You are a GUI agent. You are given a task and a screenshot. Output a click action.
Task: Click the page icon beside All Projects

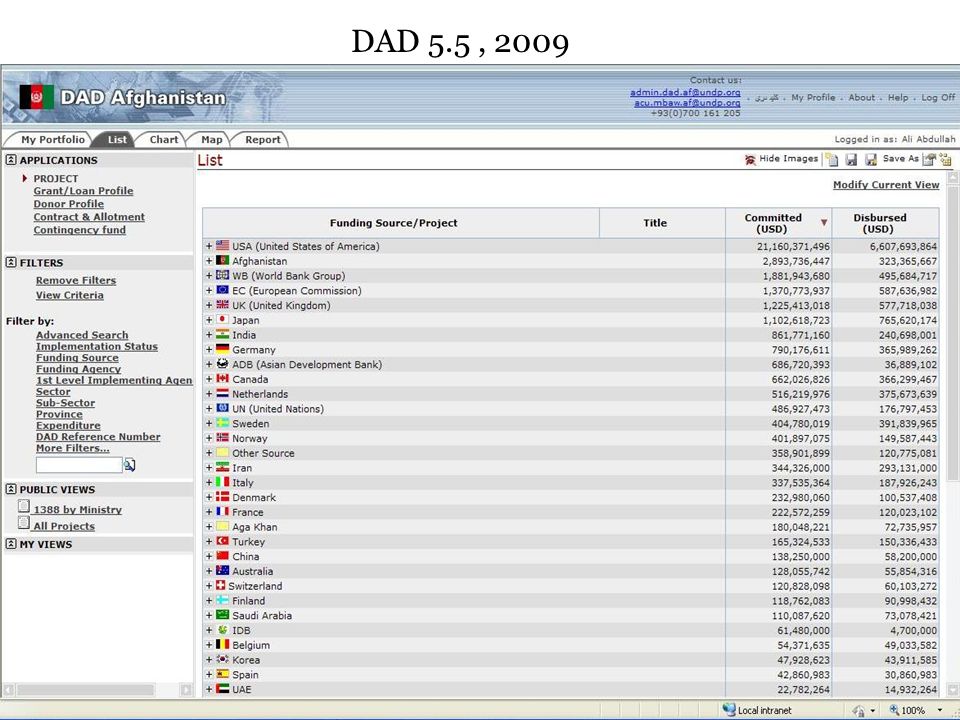click(24, 523)
